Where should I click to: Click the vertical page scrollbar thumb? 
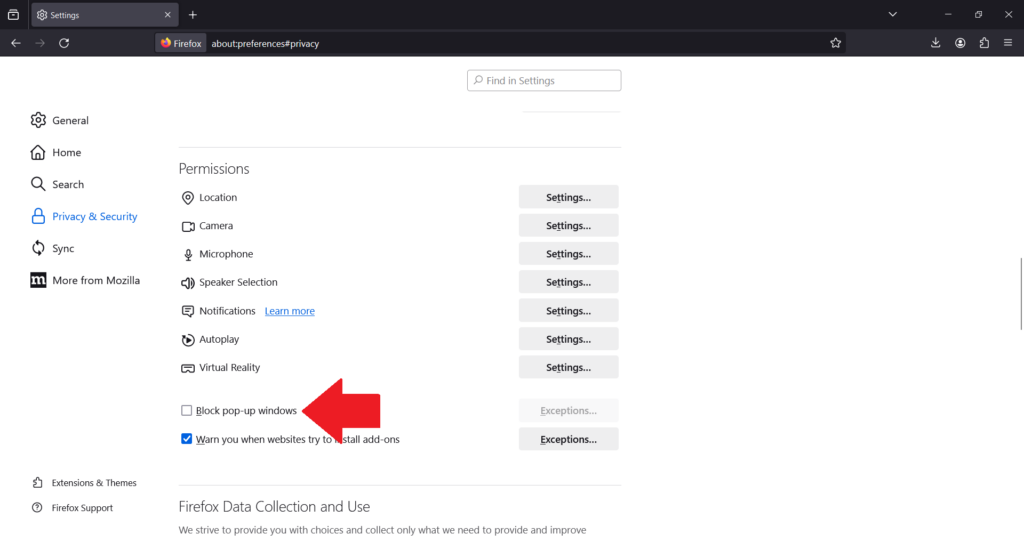(1020, 293)
